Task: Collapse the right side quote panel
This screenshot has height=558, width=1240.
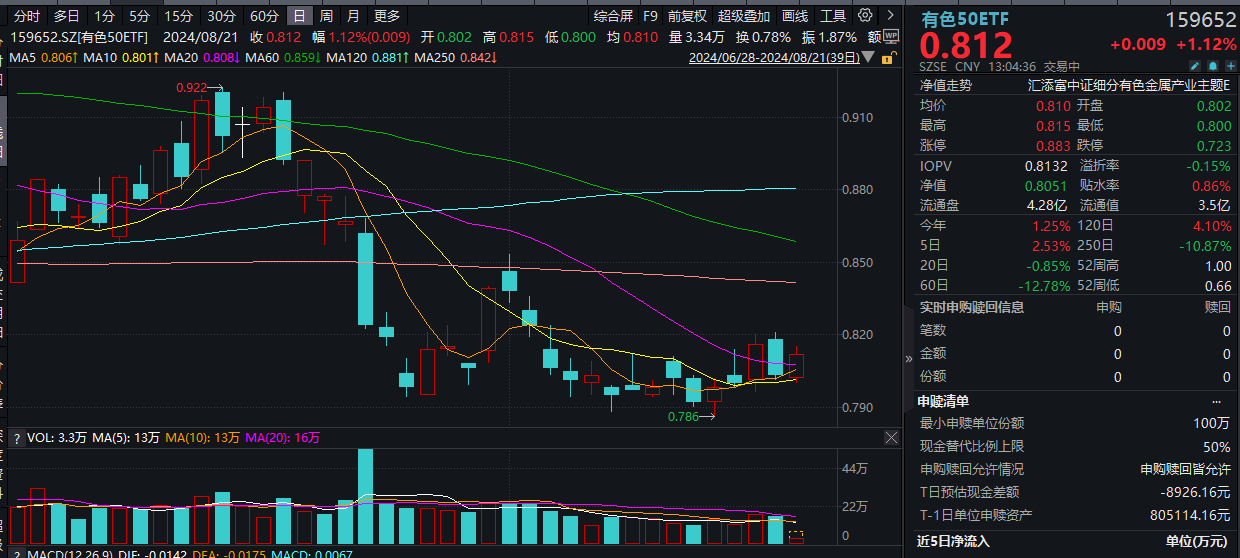Action: (908, 358)
